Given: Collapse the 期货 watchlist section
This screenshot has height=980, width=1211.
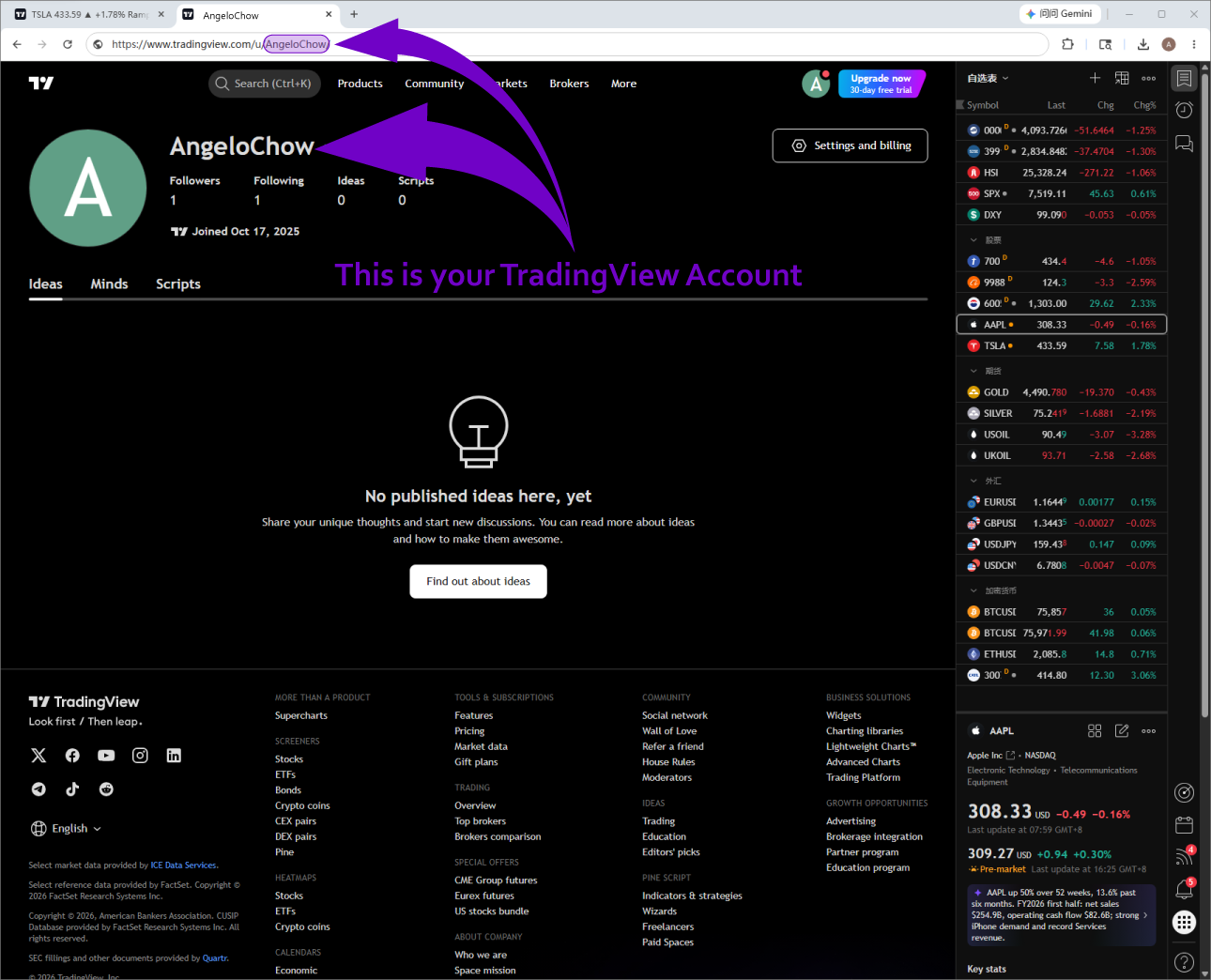Looking at the screenshot, I should tap(973, 371).
